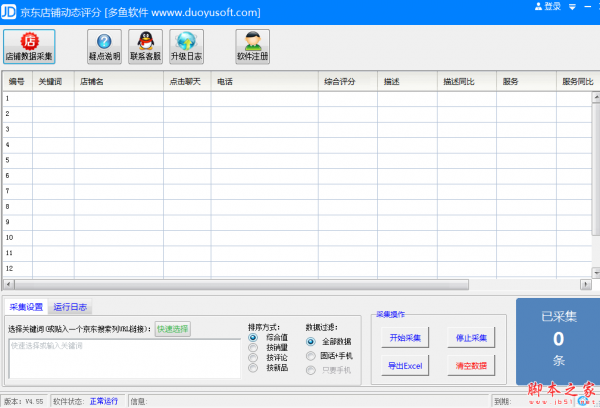Click the horizontal scrollbar right arrow
This screenshot has height=408, width=600.
(x=585, y=284)
